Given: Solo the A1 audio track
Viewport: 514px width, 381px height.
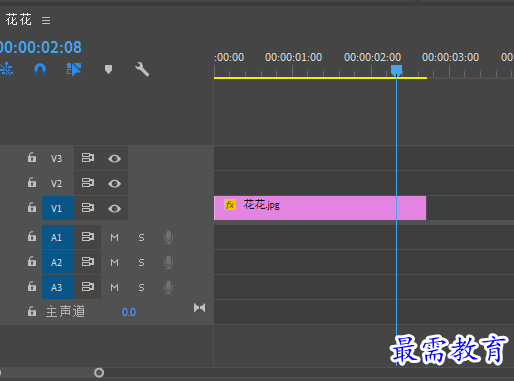Looking at the screenshot, I should pos(141,237).
